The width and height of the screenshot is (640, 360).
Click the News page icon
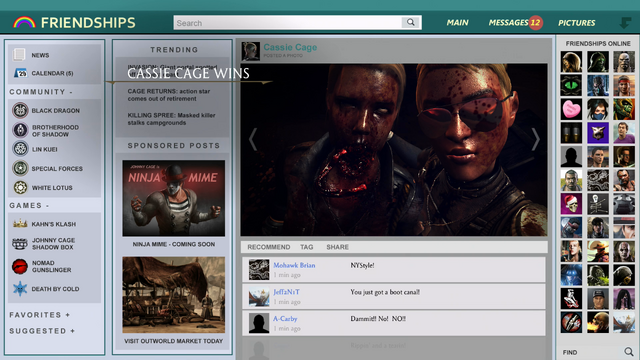(19, 54)
